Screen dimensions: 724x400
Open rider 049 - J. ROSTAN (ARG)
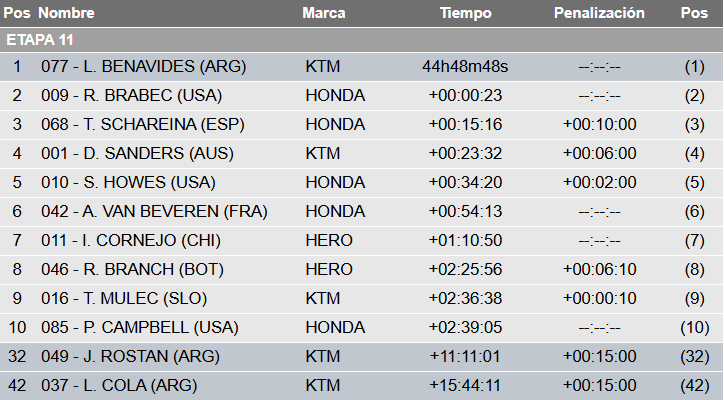132,357
